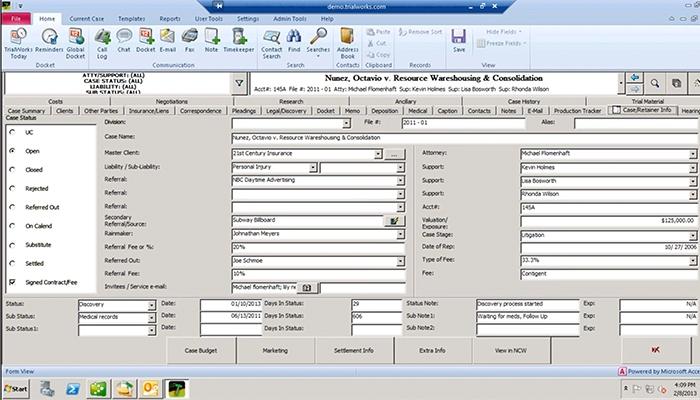Open the Reports ribbon tab
Image resolution: width=700 pixels, height=400 pixels.
[170, 19]
